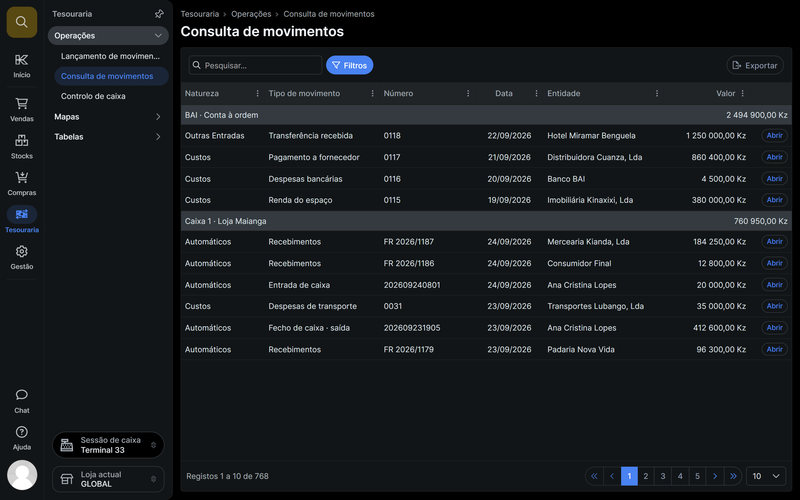
Task: Click the Pesquisar search field
Action: tap(255, 65)
